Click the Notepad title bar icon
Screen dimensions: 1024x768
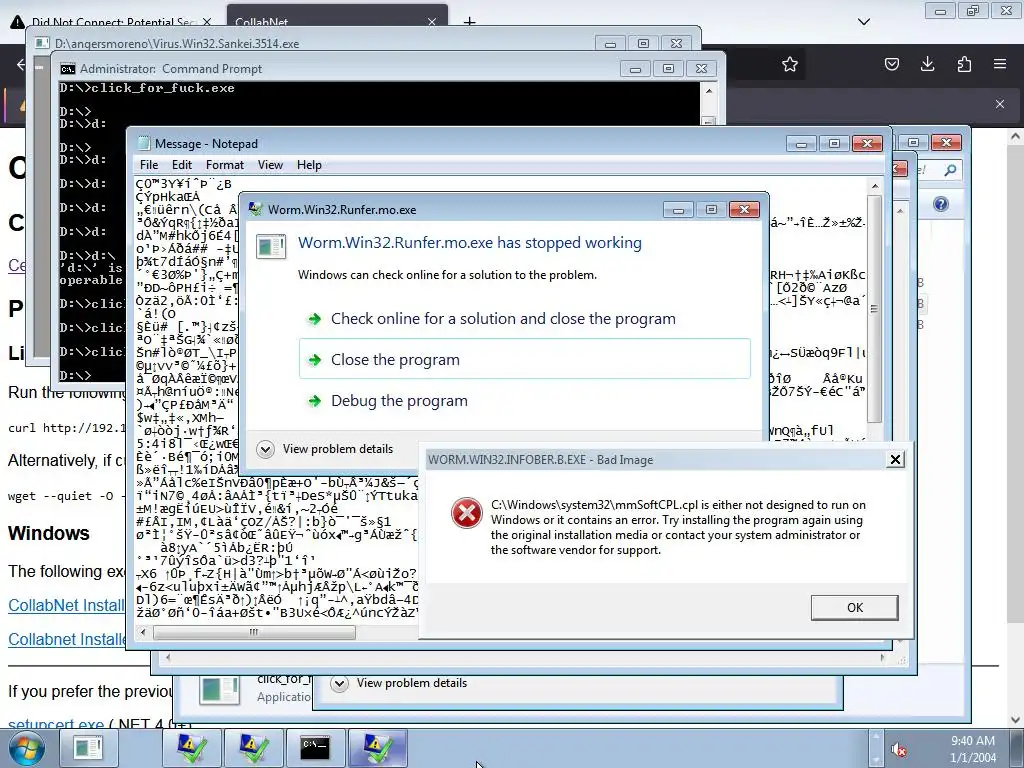pos(143,144)
